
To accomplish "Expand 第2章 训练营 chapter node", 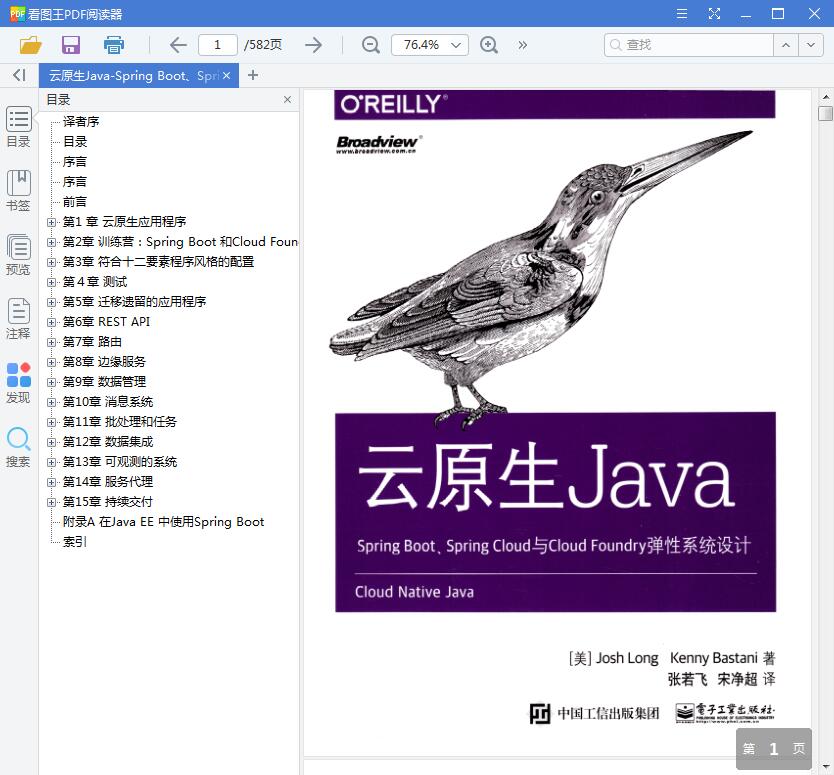I will [52, 243].
